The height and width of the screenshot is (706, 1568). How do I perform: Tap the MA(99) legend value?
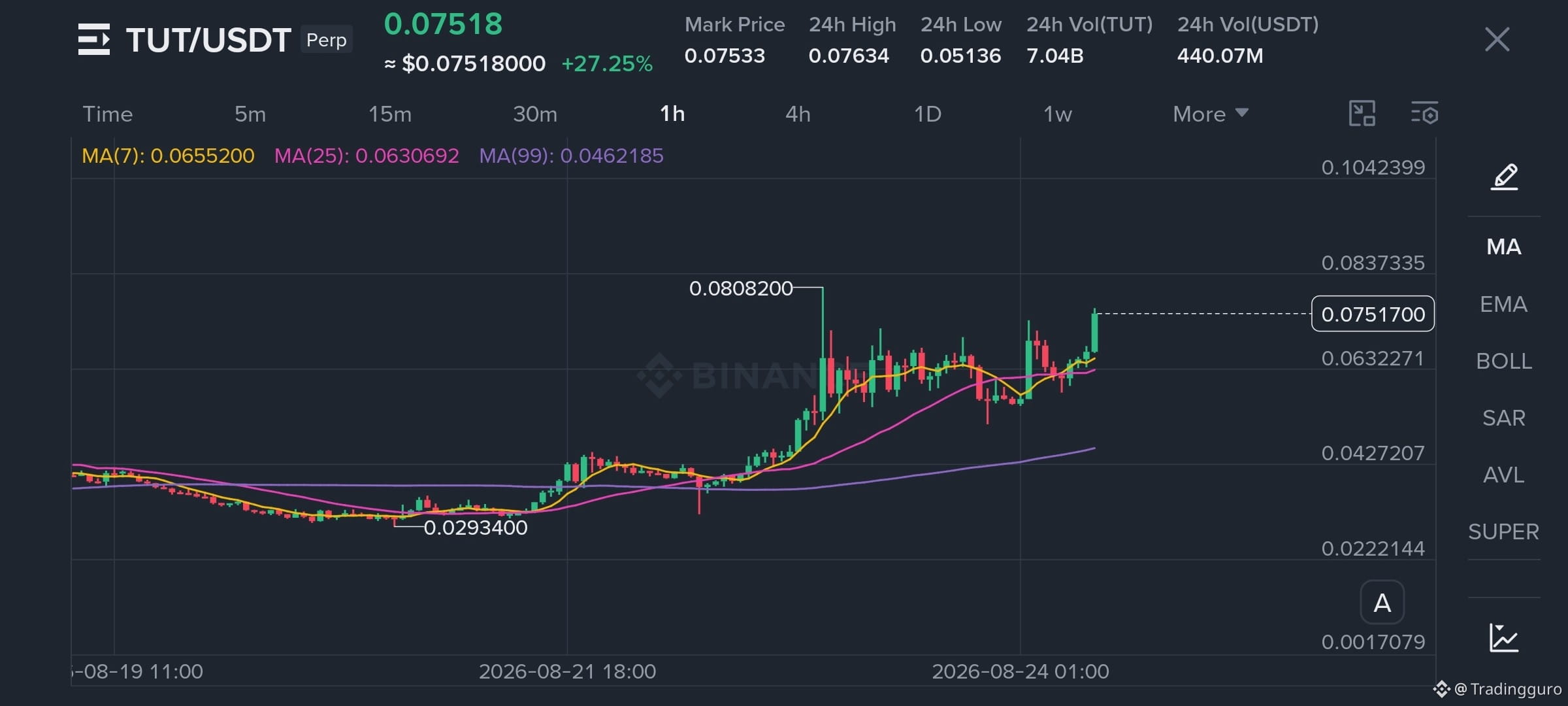pyautogui.click(x=571, y=156)
